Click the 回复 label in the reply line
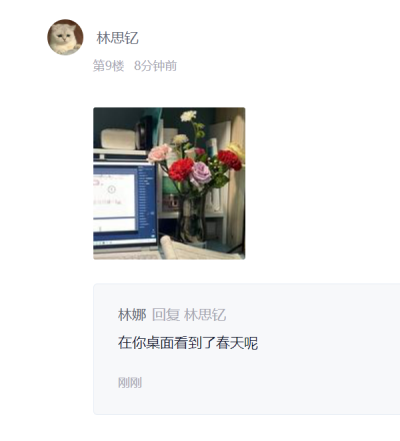The height and width of the screenshot is (441, 400). [166, 315]
